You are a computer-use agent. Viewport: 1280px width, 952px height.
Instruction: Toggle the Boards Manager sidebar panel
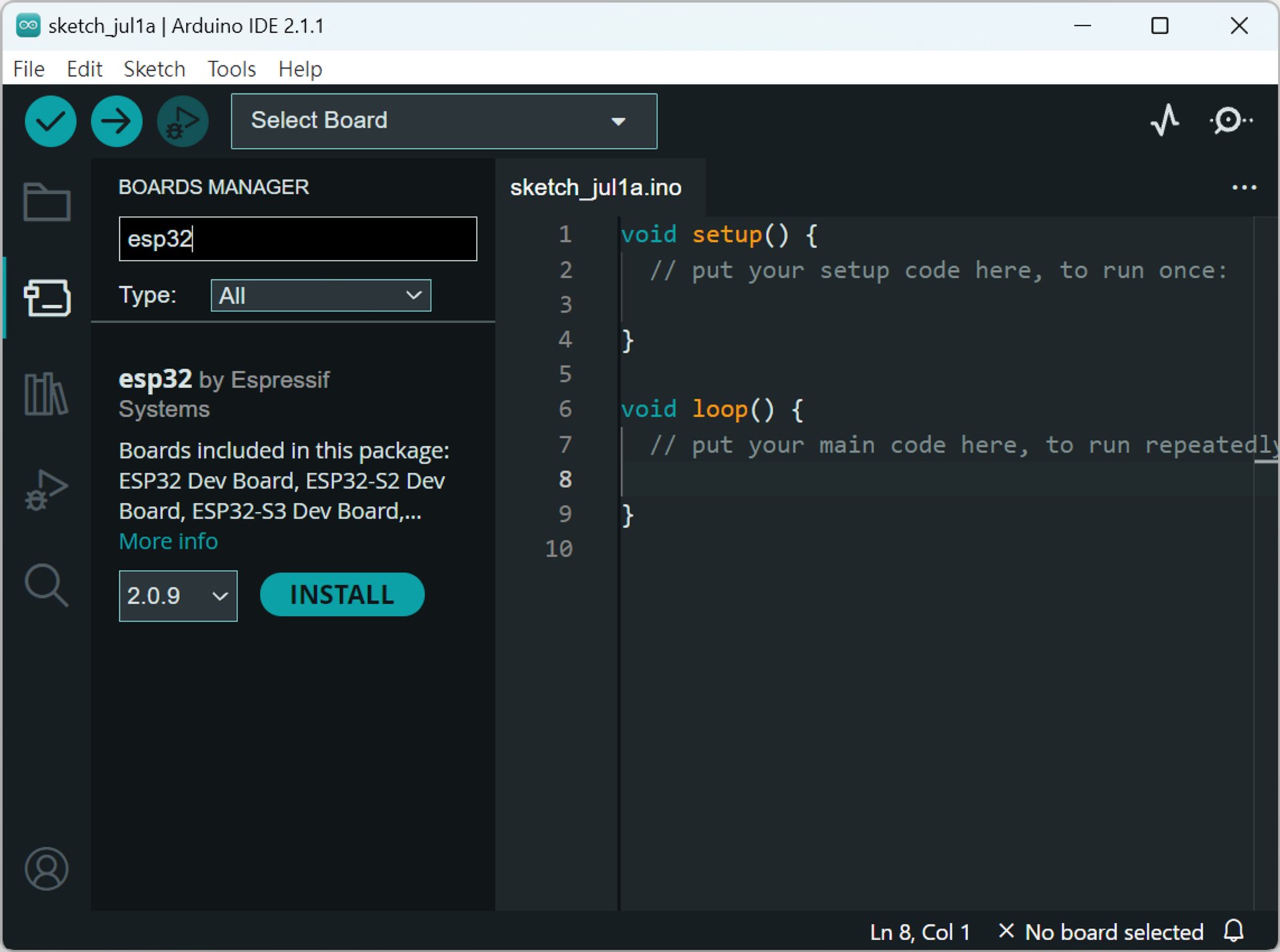47,297
